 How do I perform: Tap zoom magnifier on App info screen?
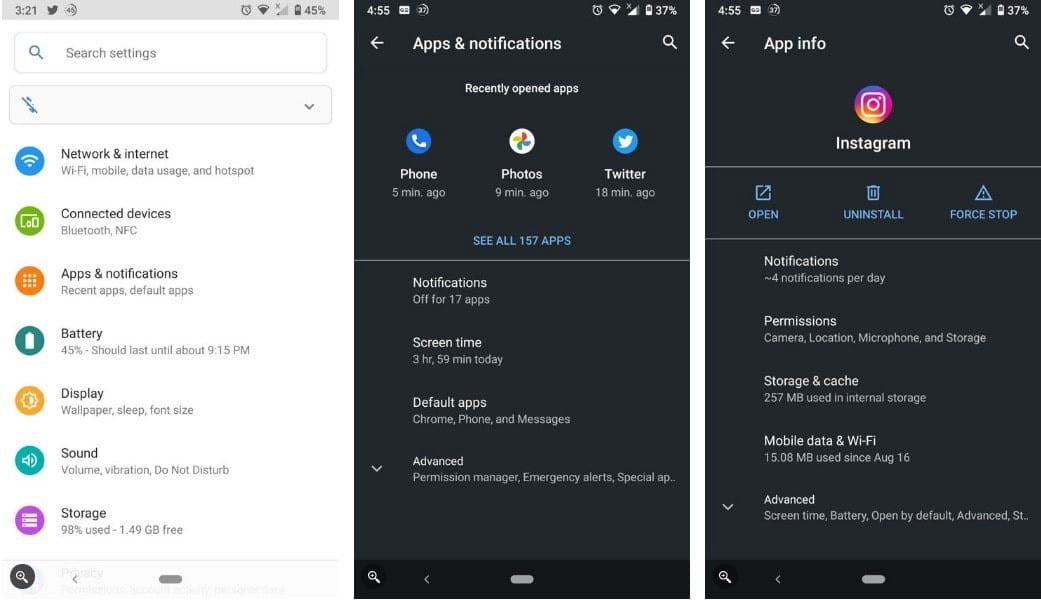click(x=725, y=577)
